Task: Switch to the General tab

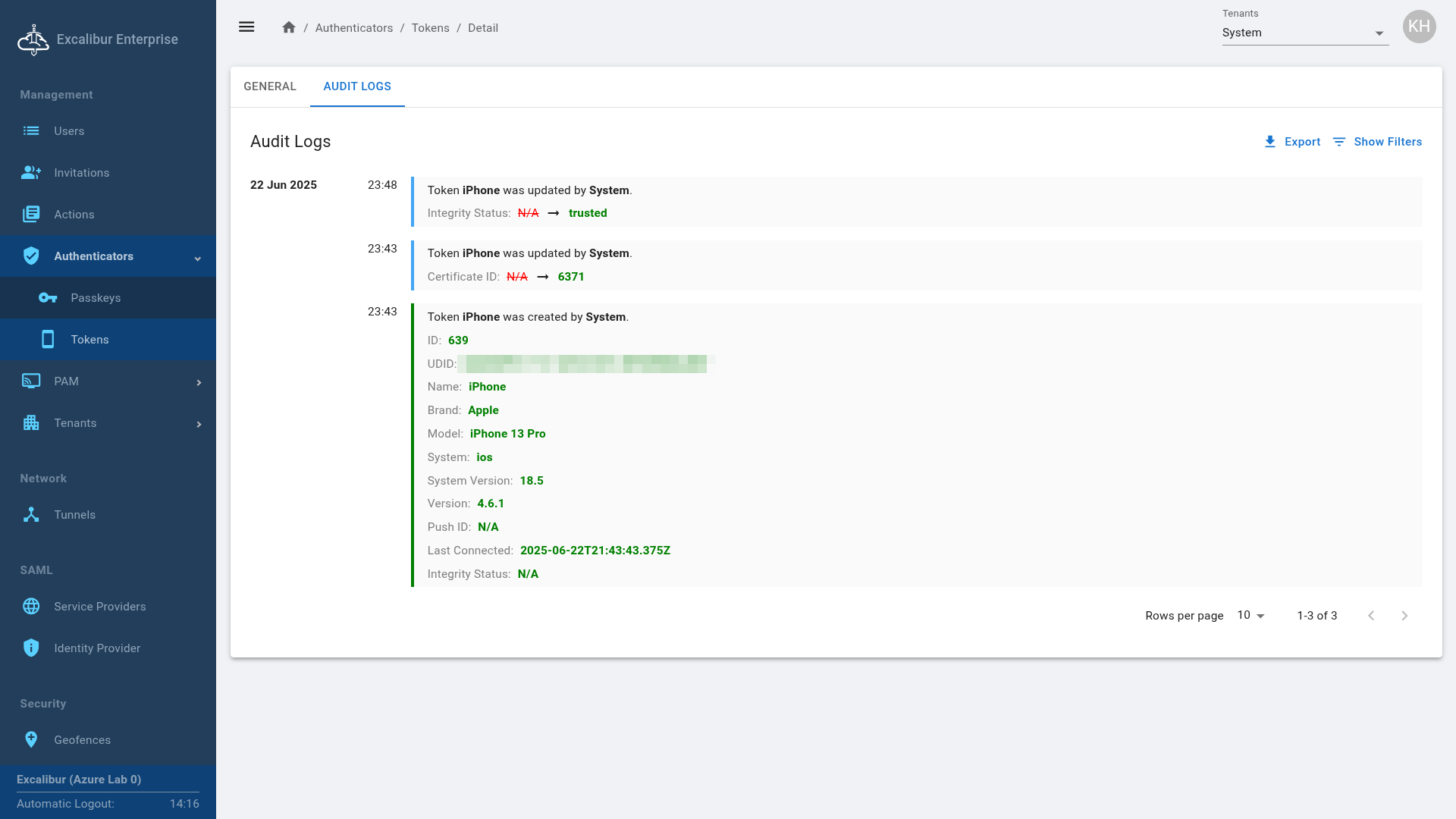Action: pos(270,86)
